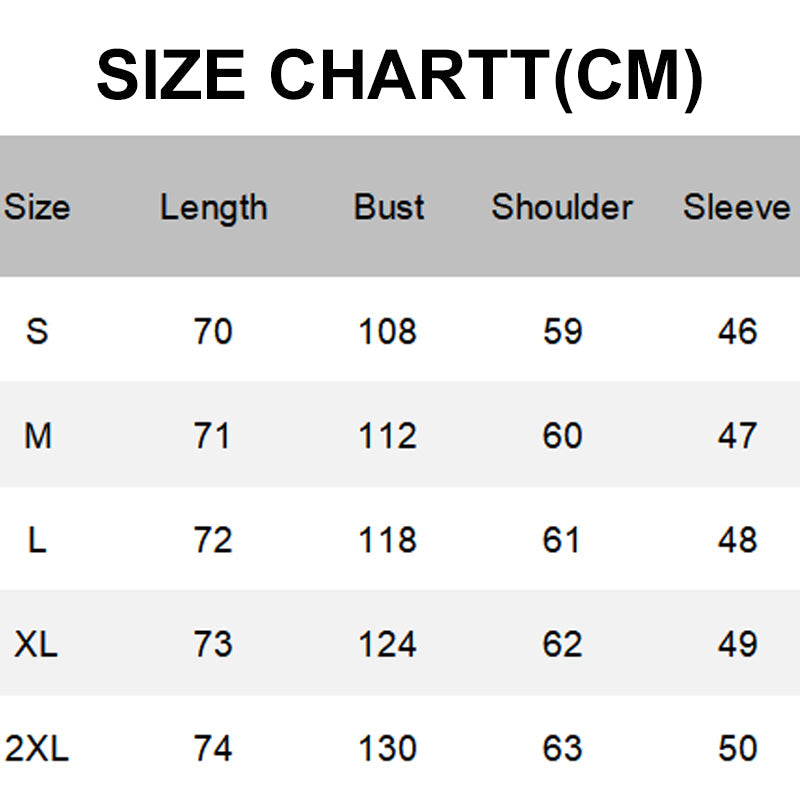Select the S size row label

tap(37, 331)
